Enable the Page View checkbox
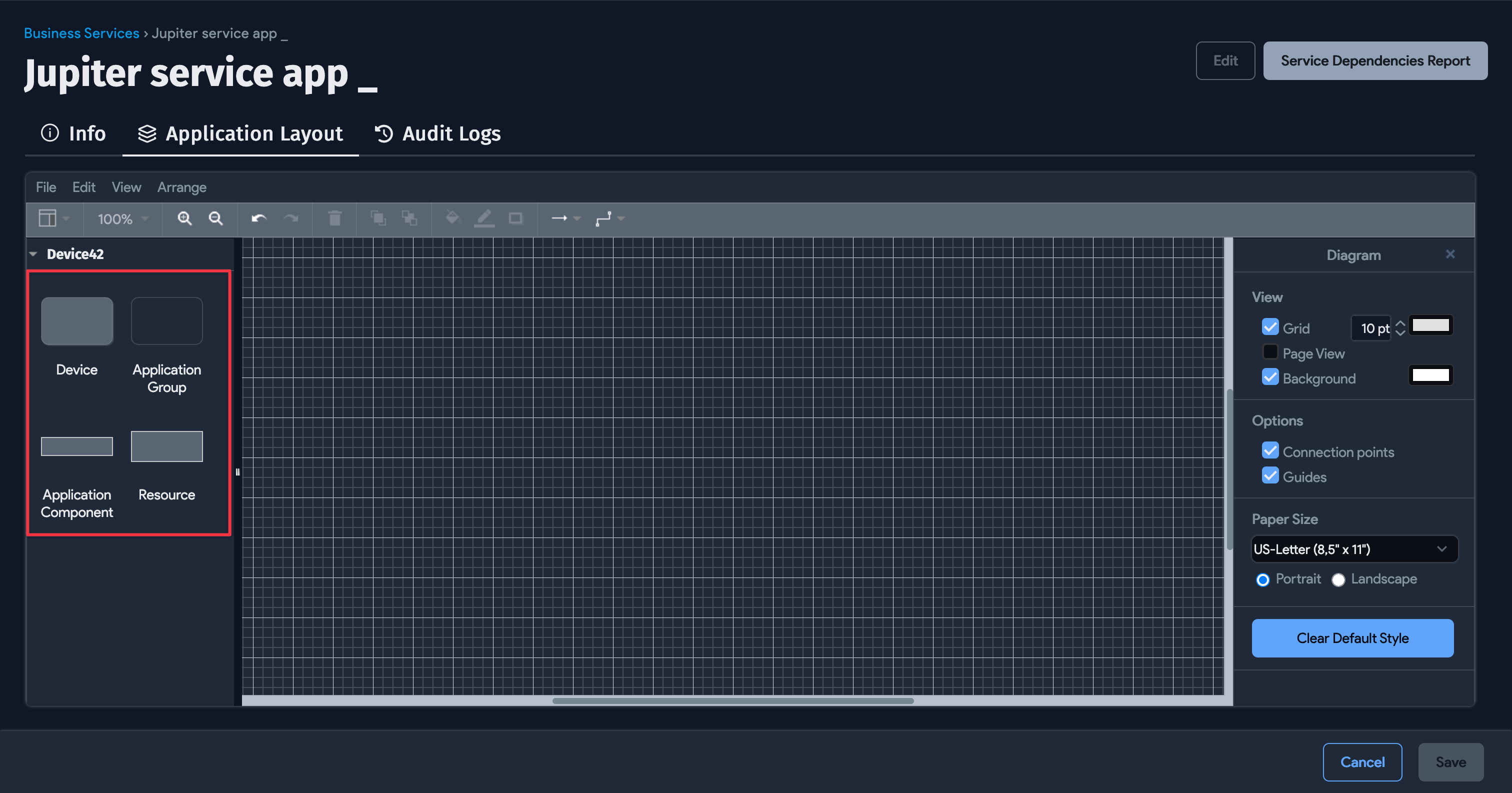 point(1269,352)
